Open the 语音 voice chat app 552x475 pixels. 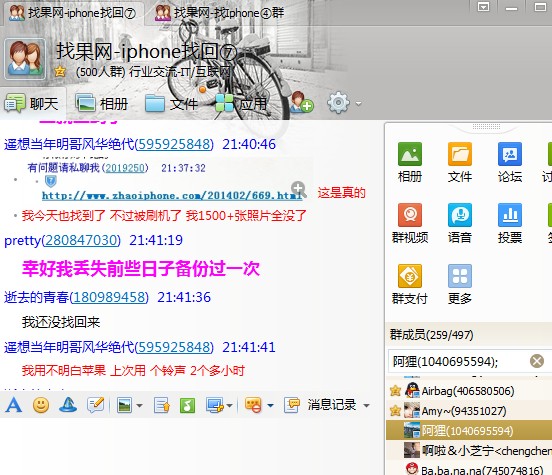(x=460, y=224)
